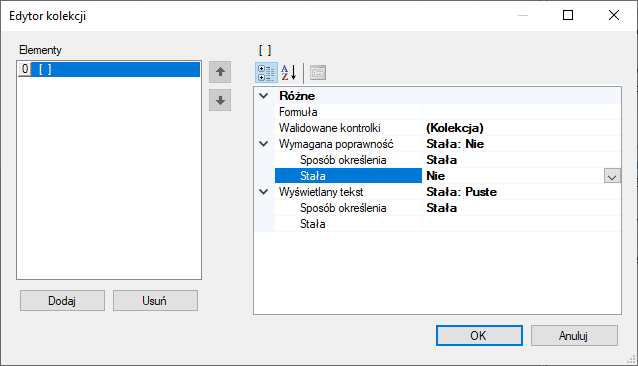
Task: Open the Stała value dropdown showing Nie
Action: click(x=612, y=176)
